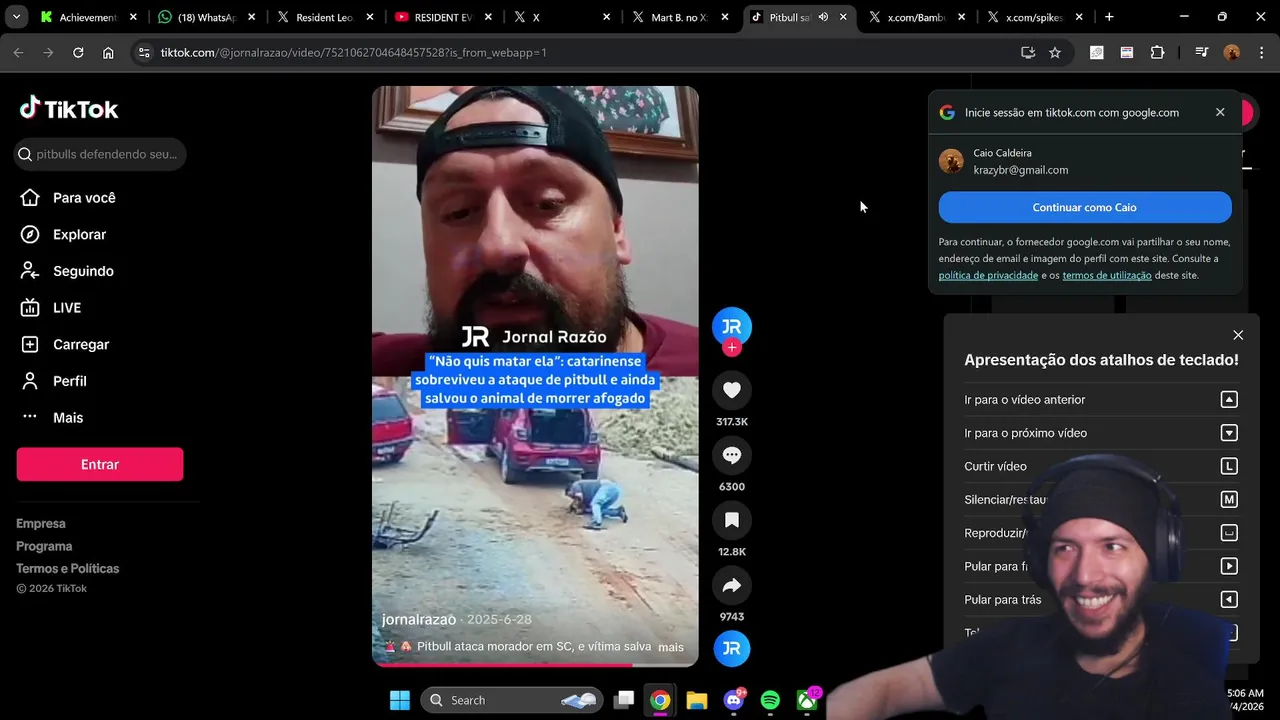Follow Jornal Razão with the plus badge
1280x720 pixels.
pyautogui.click(x=732, y=347)
